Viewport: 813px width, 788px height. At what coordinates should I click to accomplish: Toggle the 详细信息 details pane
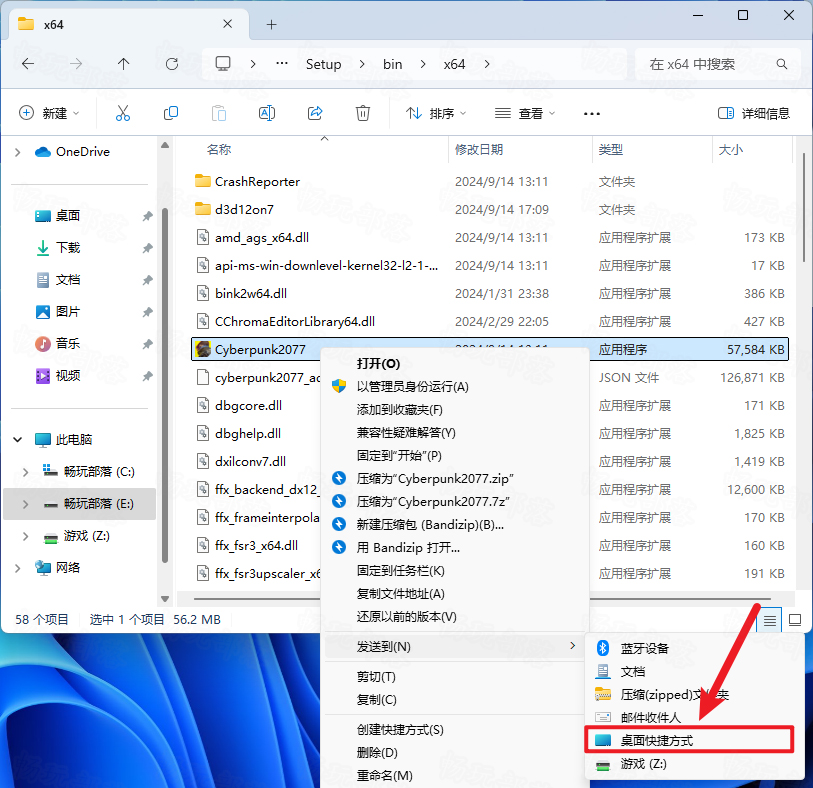[x=753, y=113]
